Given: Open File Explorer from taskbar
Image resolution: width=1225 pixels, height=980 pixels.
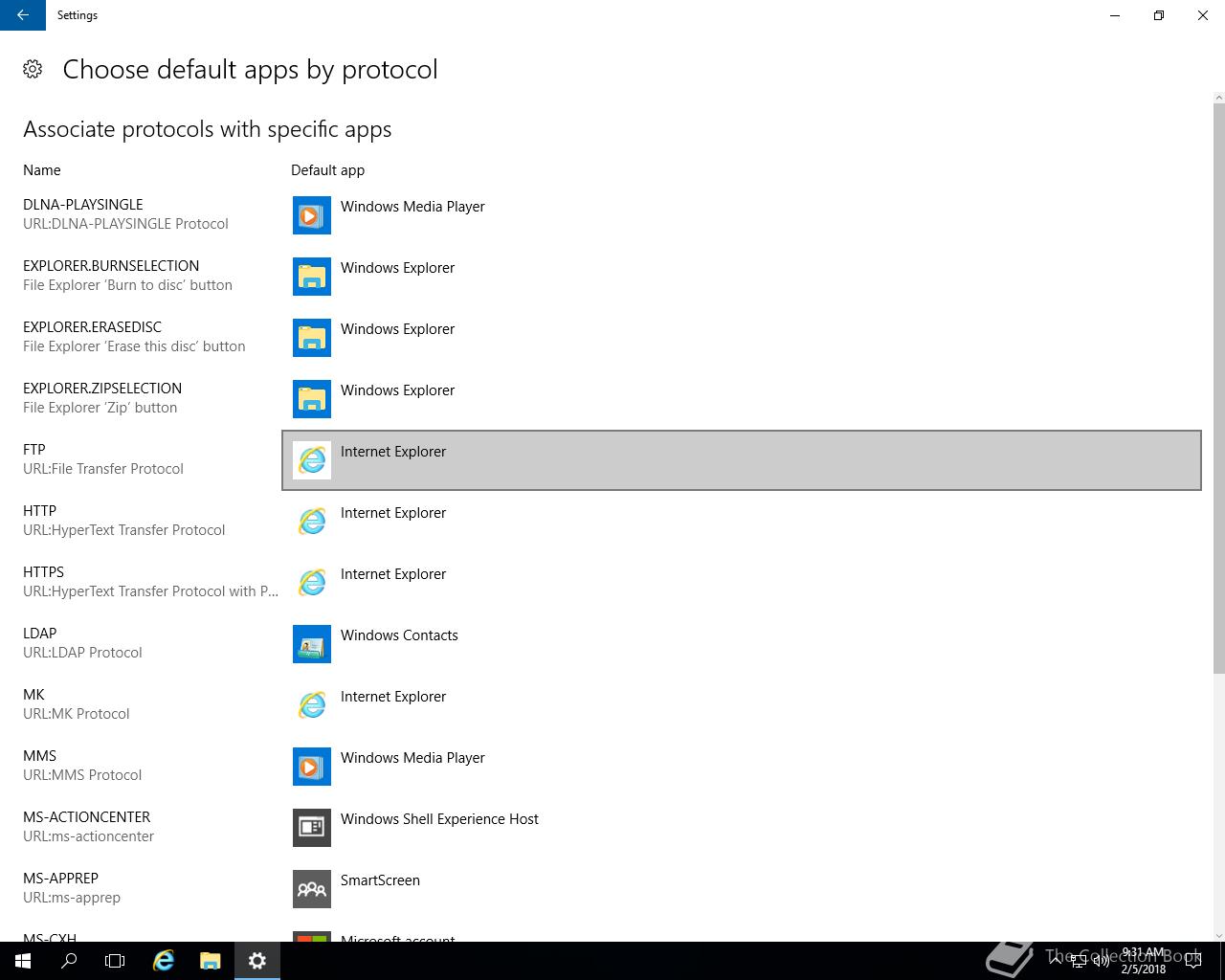Looking at the screenshot, I should pyautogui.click(x=211, y=961).
